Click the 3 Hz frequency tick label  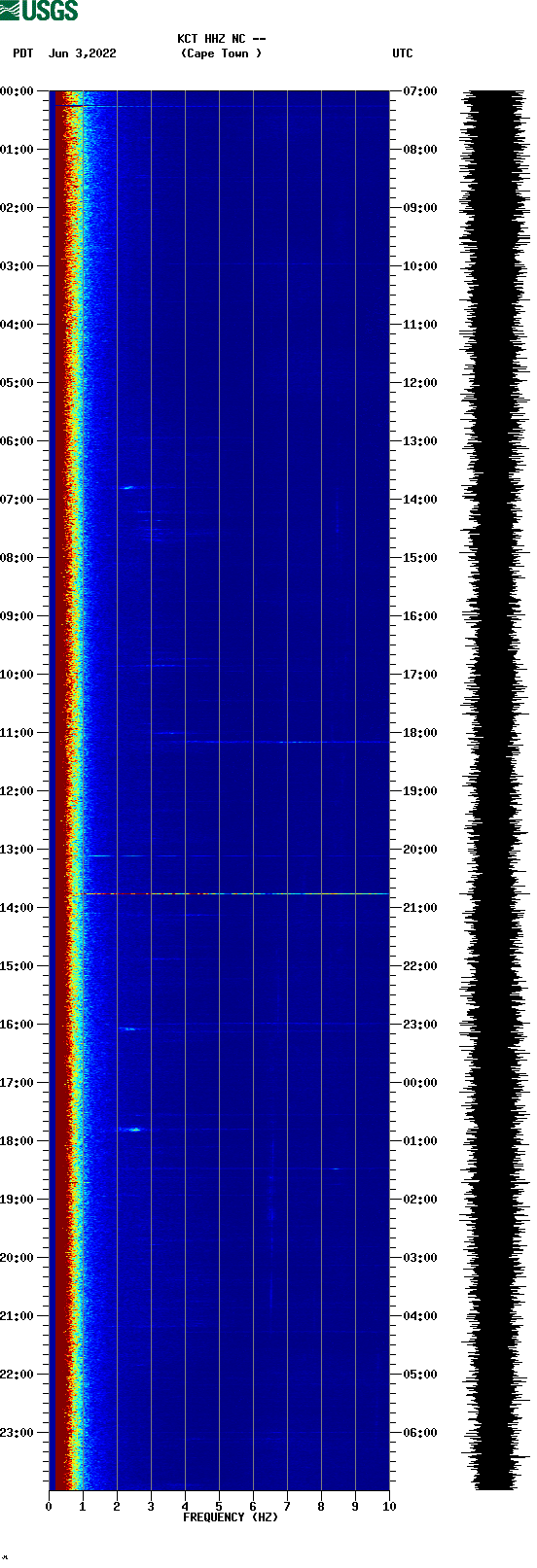click(x=151, y=1507)
